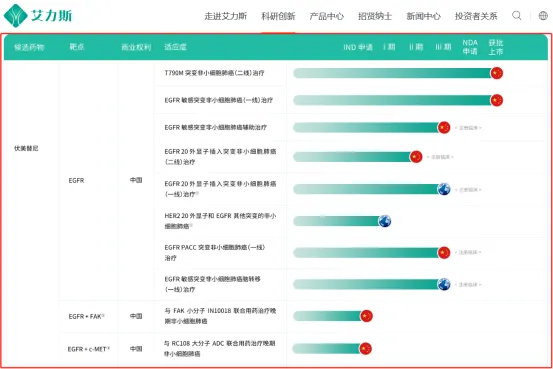Click China flag on T790M second-line row
This screenshot has height=369, width=553.
(496, 73)
